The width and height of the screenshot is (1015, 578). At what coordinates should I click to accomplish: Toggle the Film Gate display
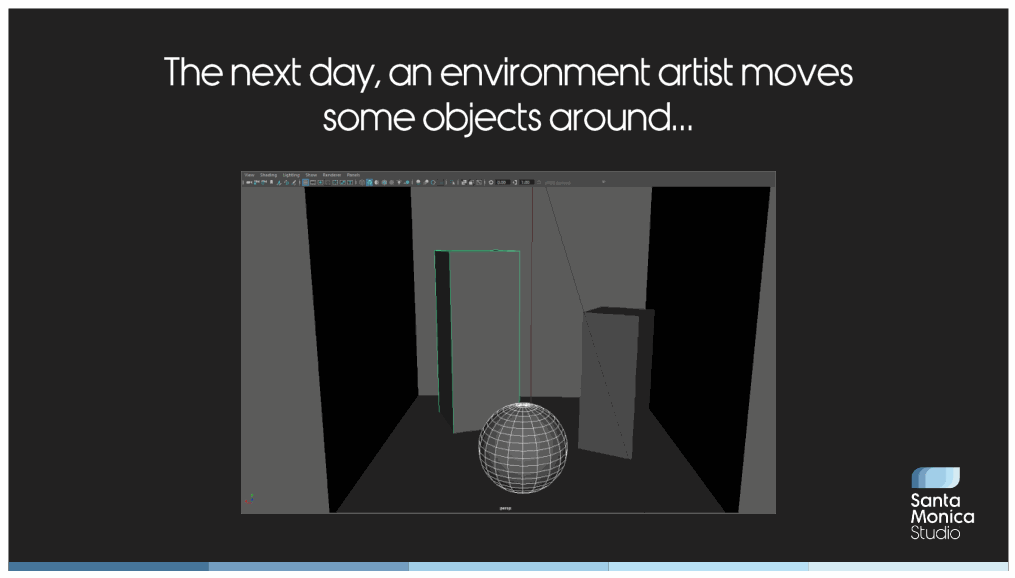313,183
